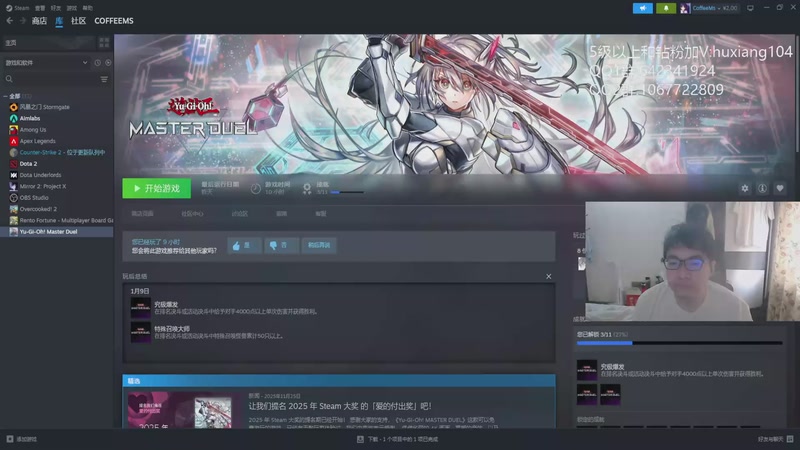Click the thumbs-down not recommend button
800x450 pixels.
click(x=282, y=245)
